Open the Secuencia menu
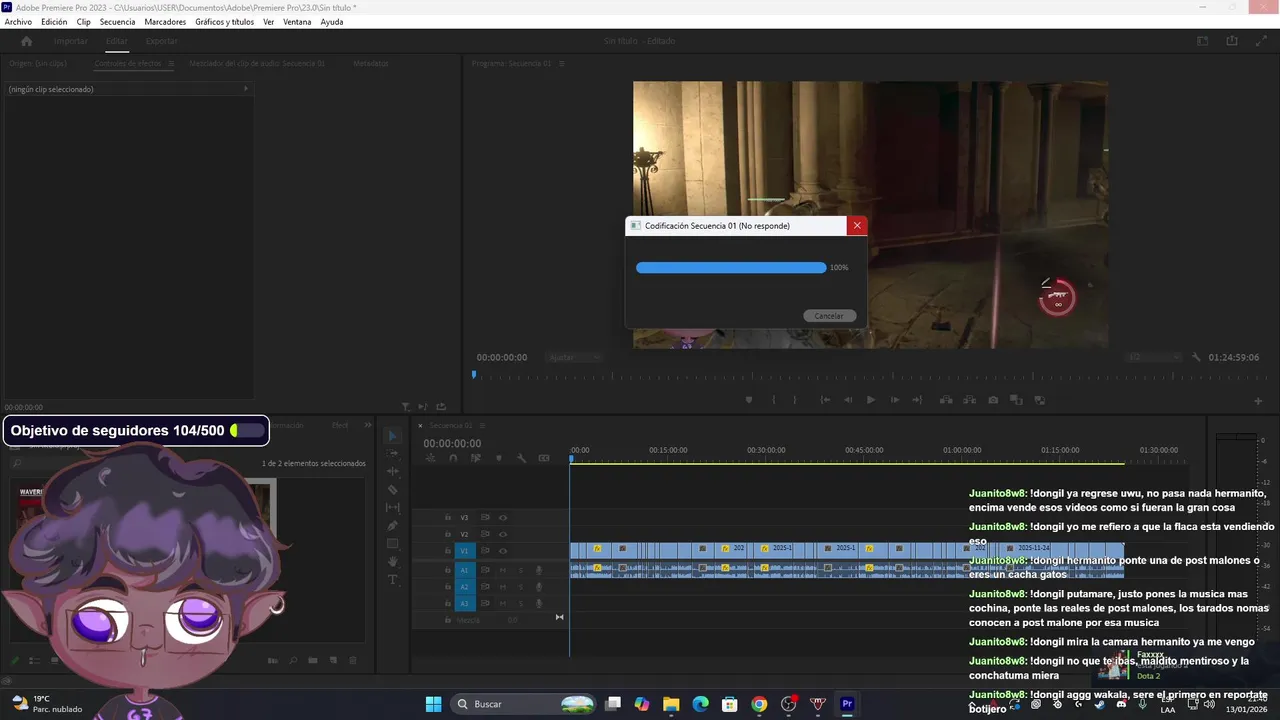This screenshot has height=720, width=1280. [117, 22]
